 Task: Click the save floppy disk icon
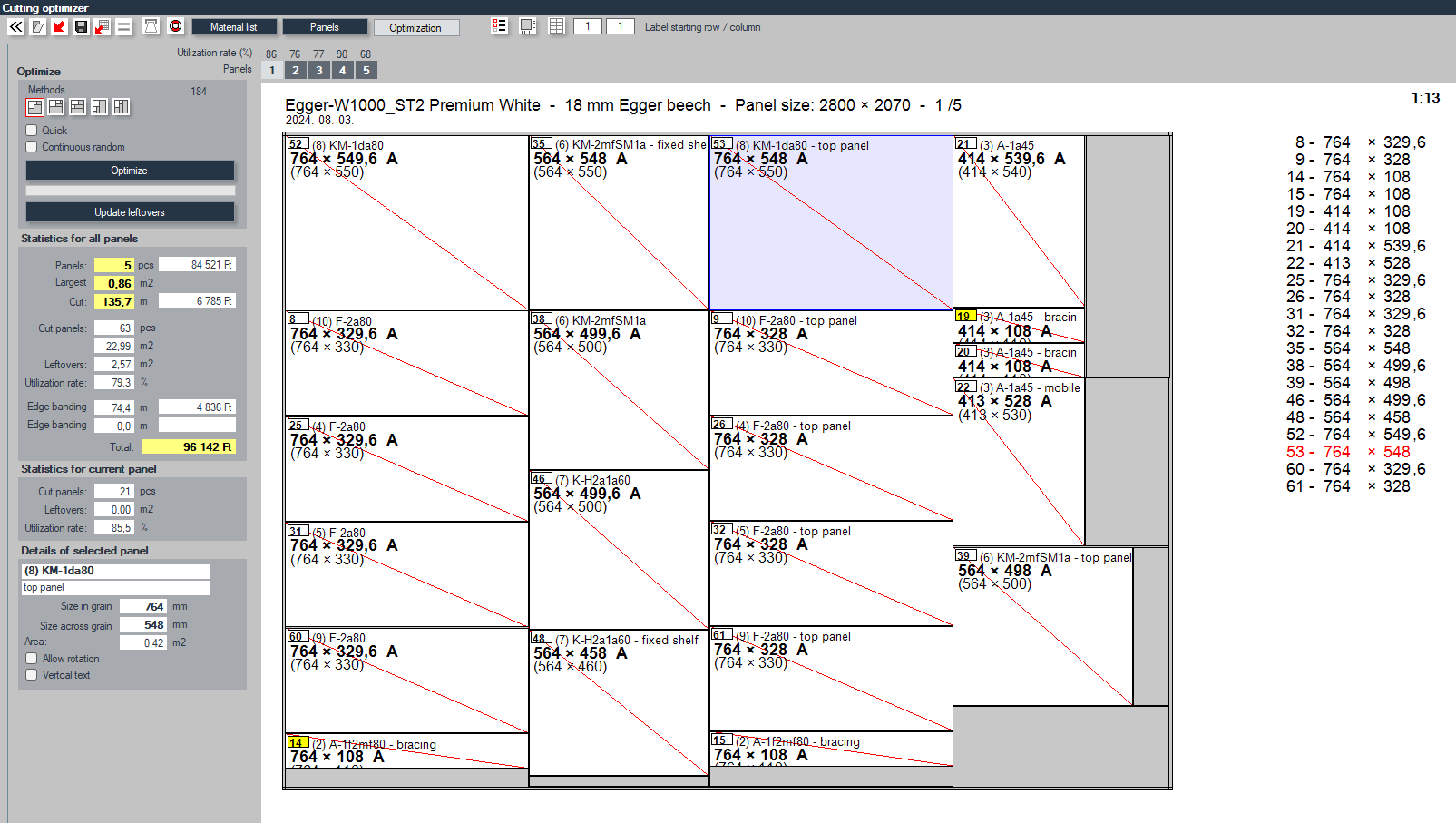pos(81,27)
